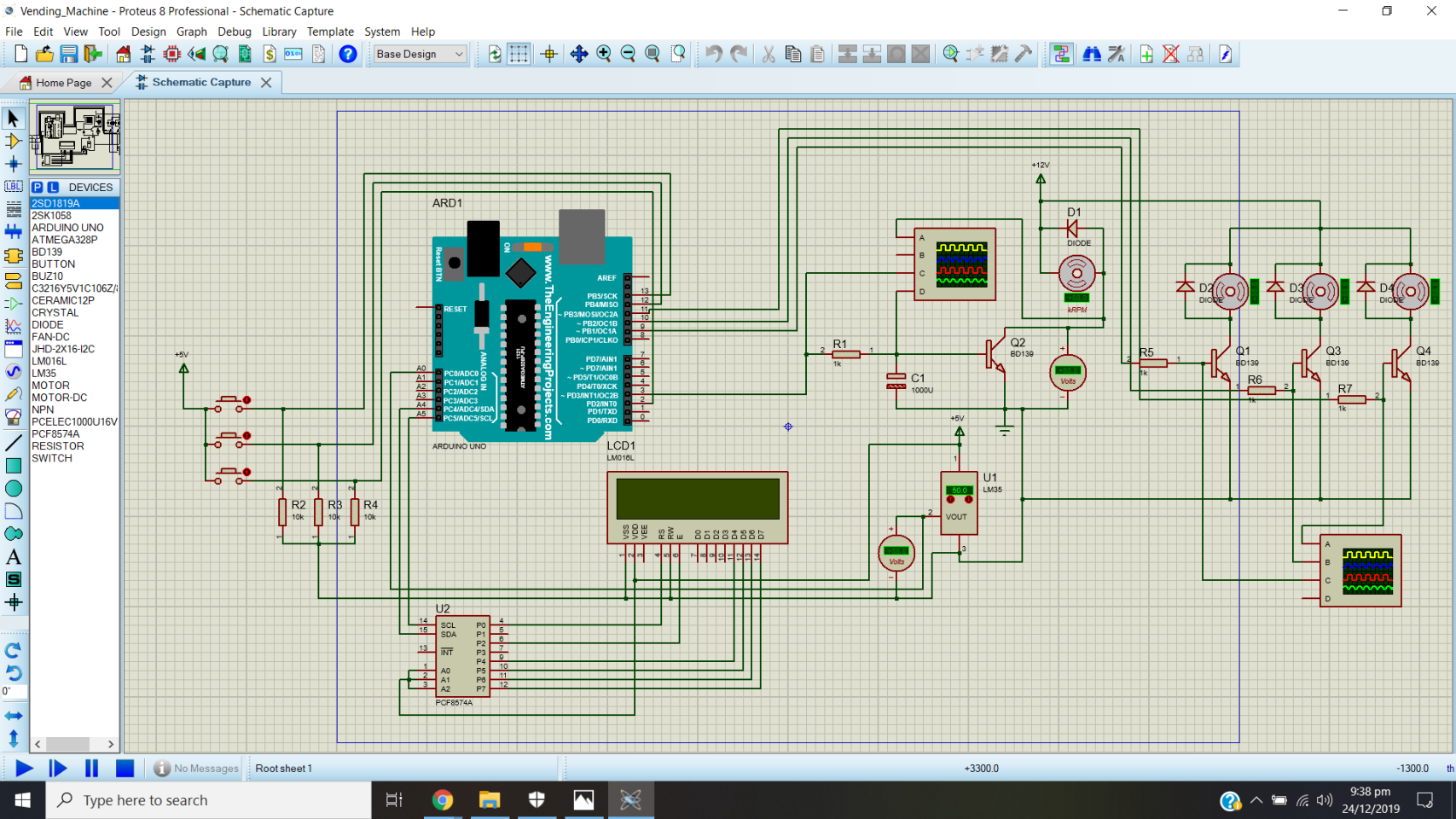Open the Template menu
1456x819 pixels.
pos(330,32)
